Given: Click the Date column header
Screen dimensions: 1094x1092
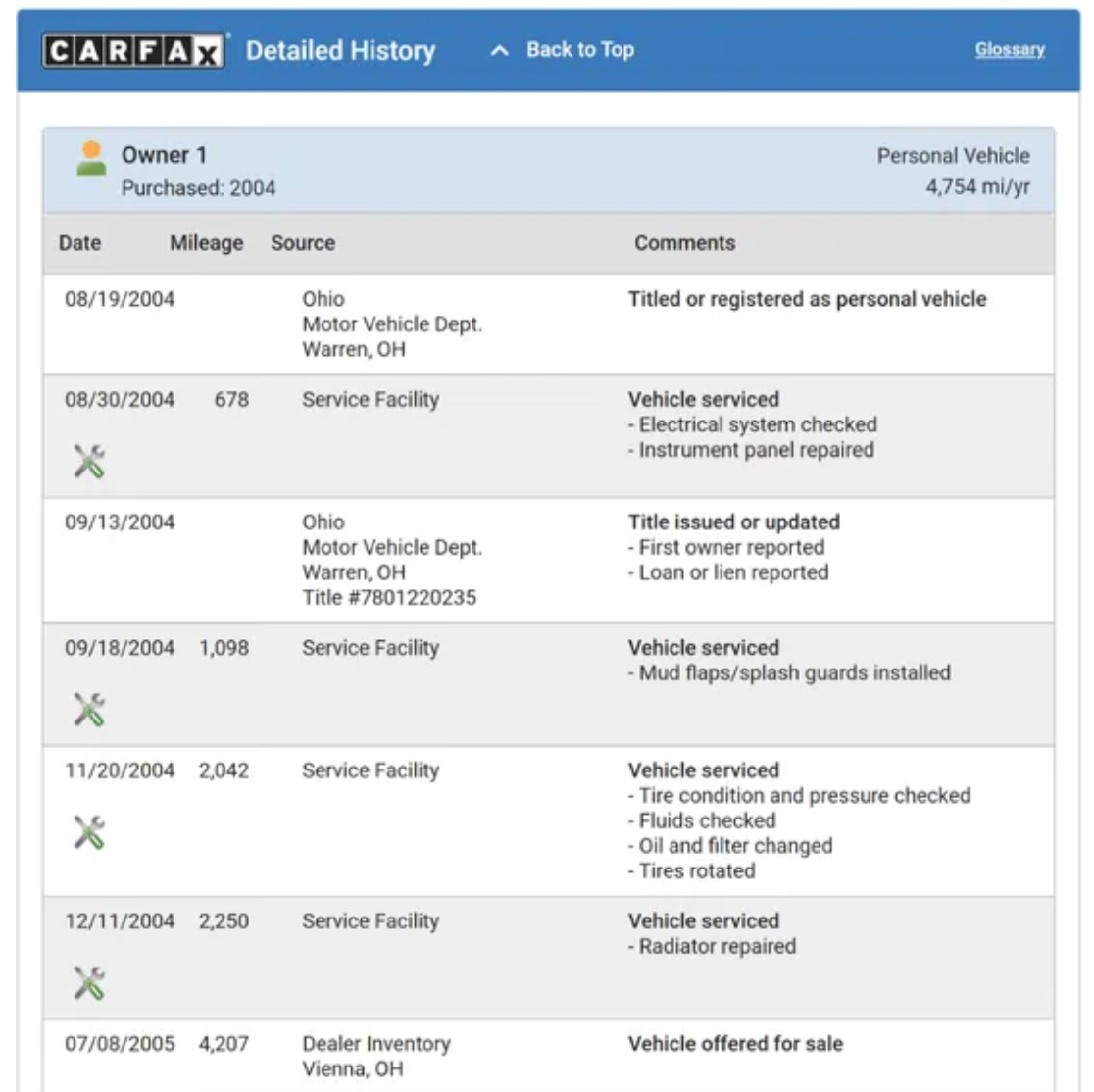Looking at the screenshot, I should point(79,243).
